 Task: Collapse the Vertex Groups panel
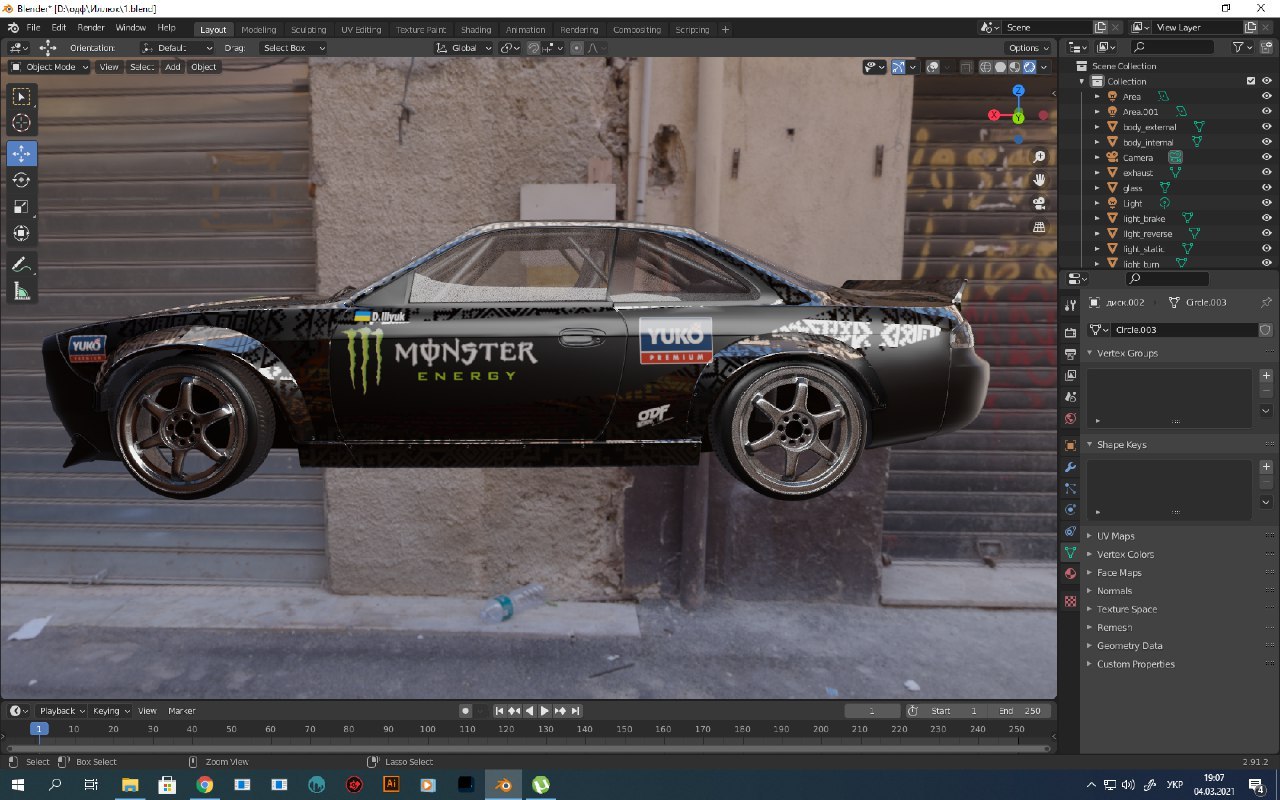(1127, 353)
